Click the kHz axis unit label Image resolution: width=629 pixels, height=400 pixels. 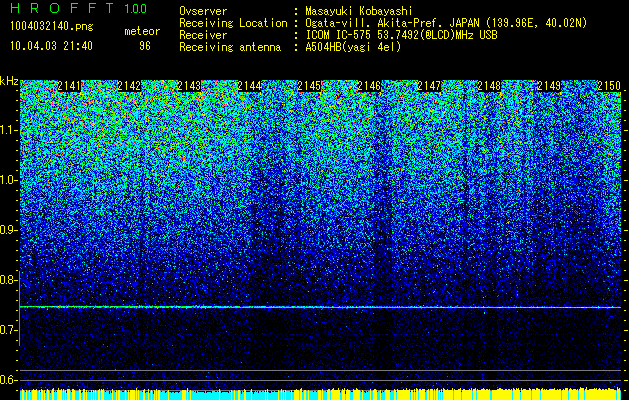9,81
